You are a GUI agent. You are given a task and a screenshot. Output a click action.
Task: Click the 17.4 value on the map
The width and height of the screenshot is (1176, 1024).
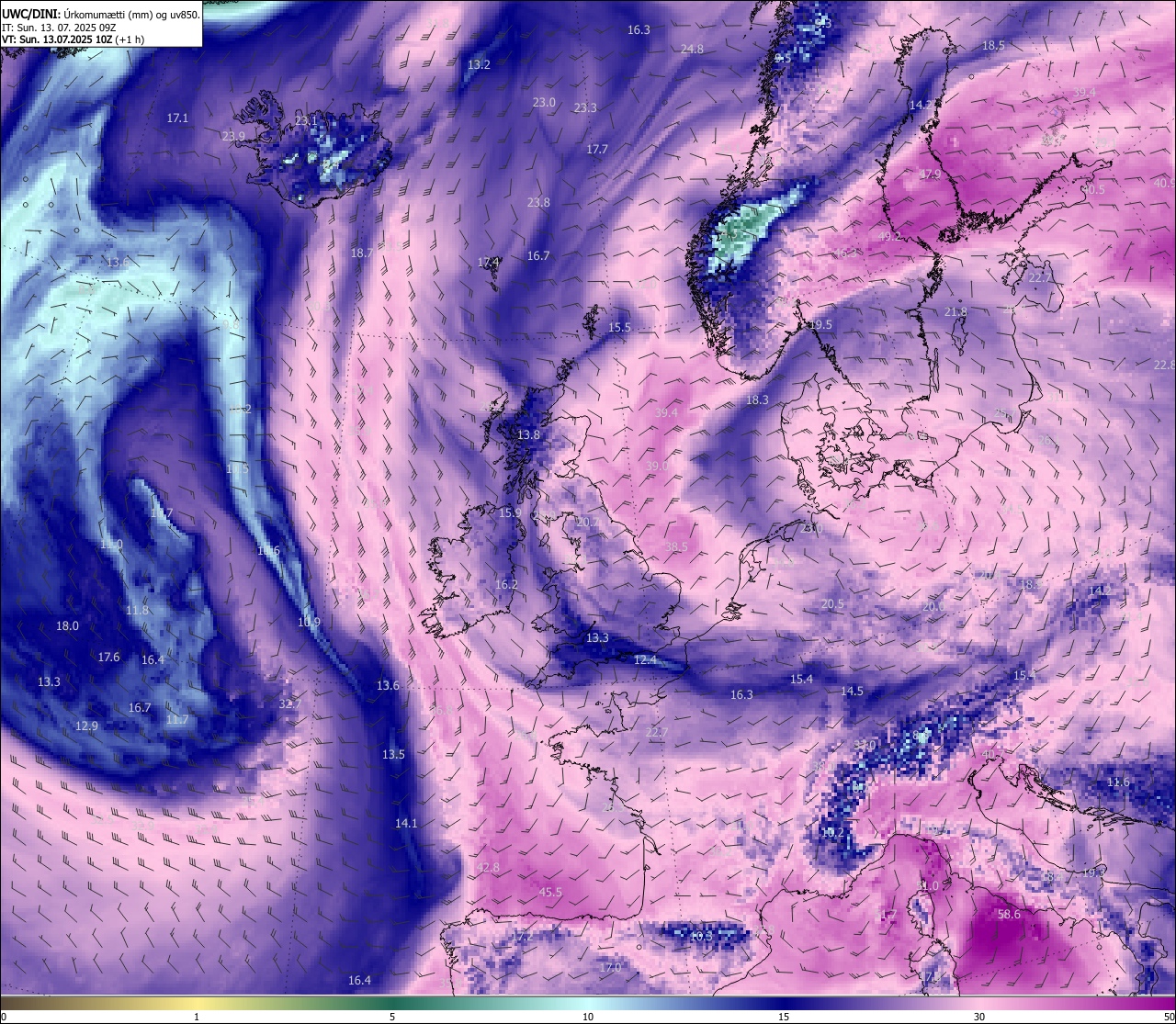(x=489, y=262)
